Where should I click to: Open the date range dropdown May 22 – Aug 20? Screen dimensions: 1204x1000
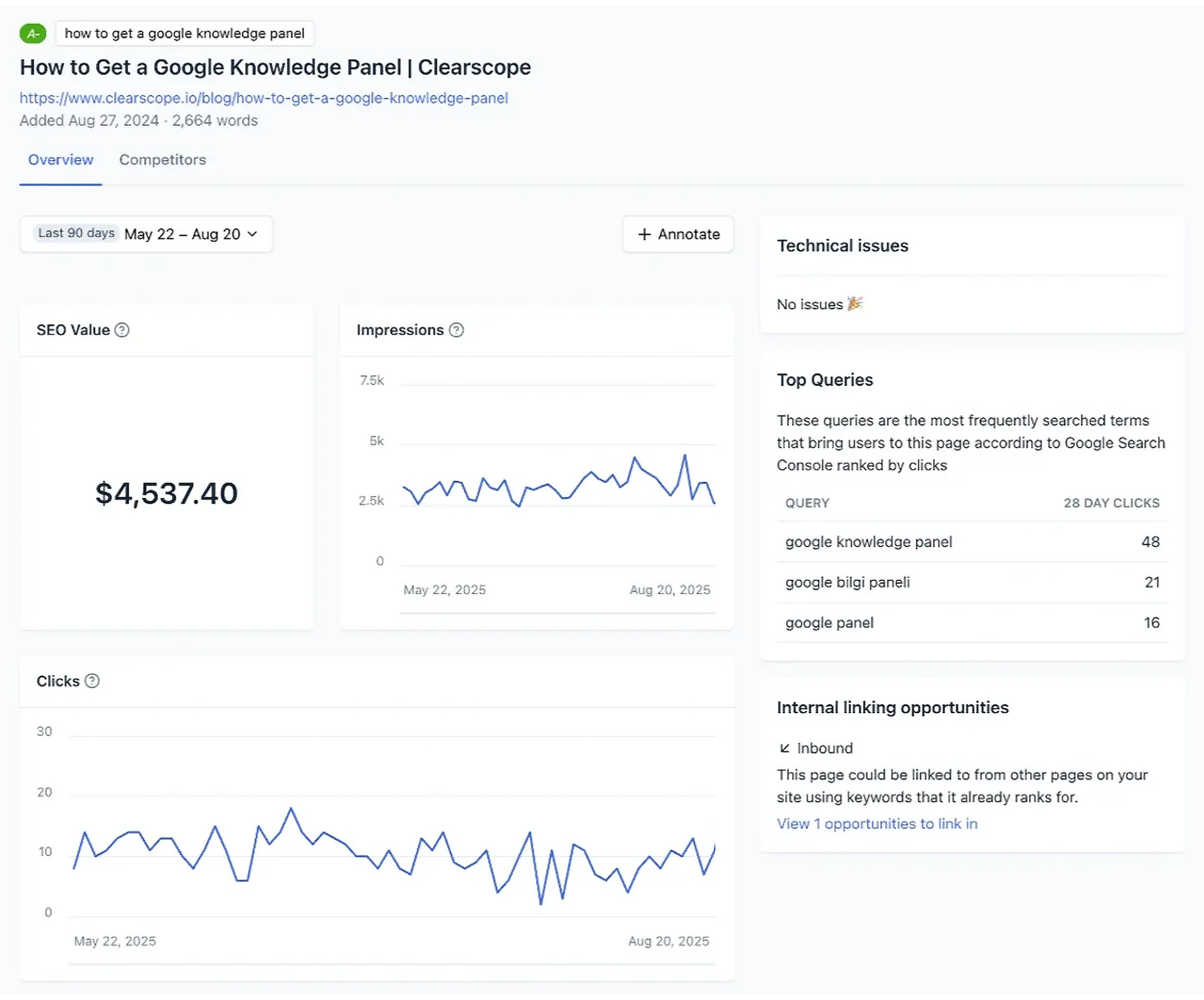(x=146, y=234)
